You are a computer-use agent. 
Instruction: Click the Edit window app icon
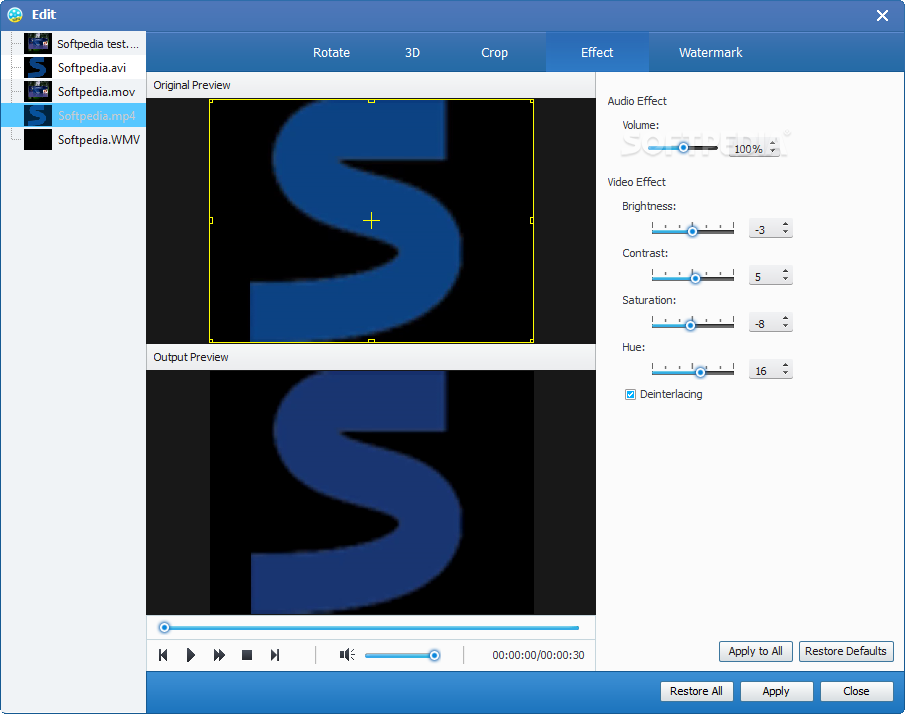tap(15, 14)
